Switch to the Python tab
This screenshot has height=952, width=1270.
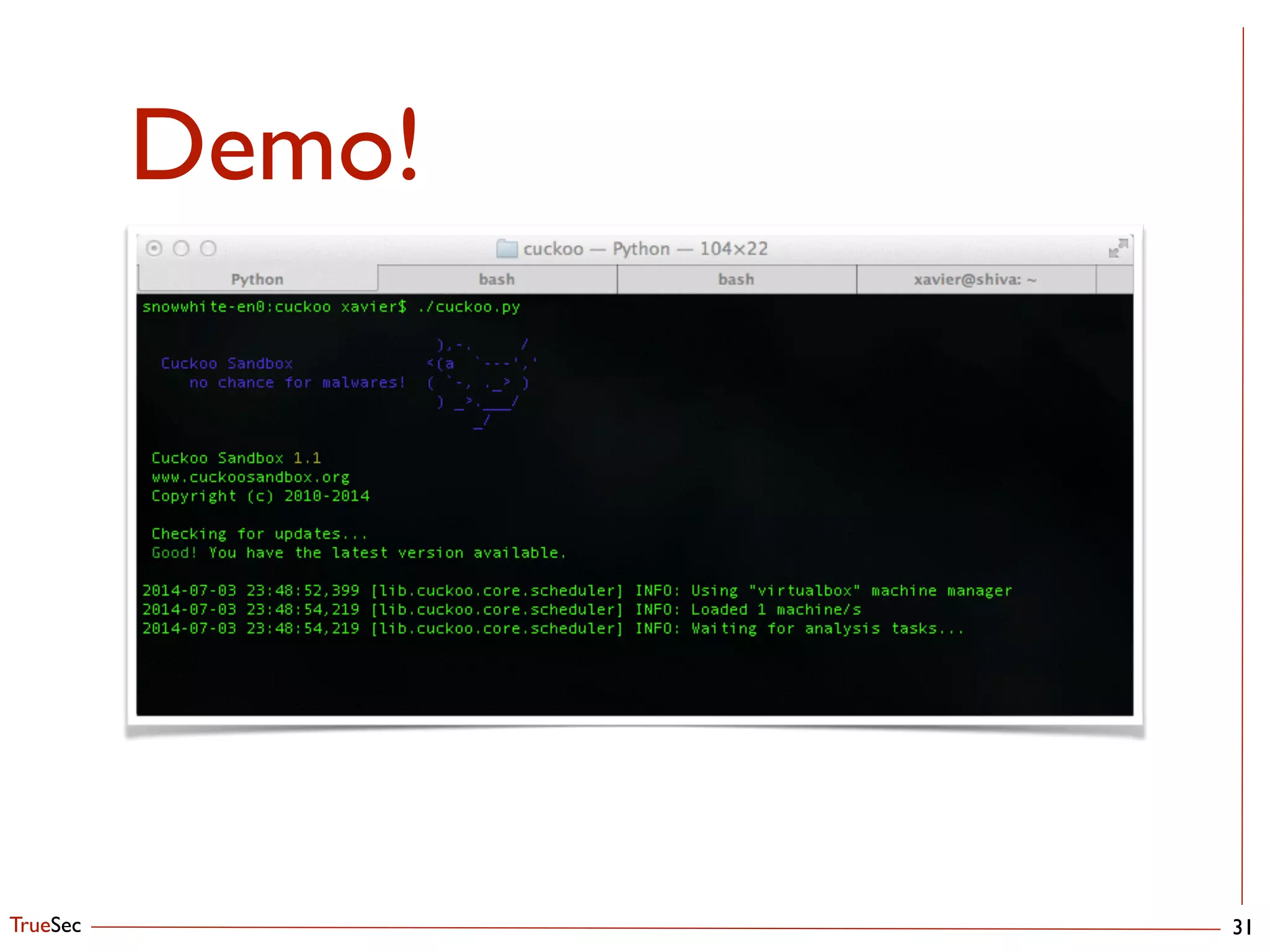coord(257,280)
